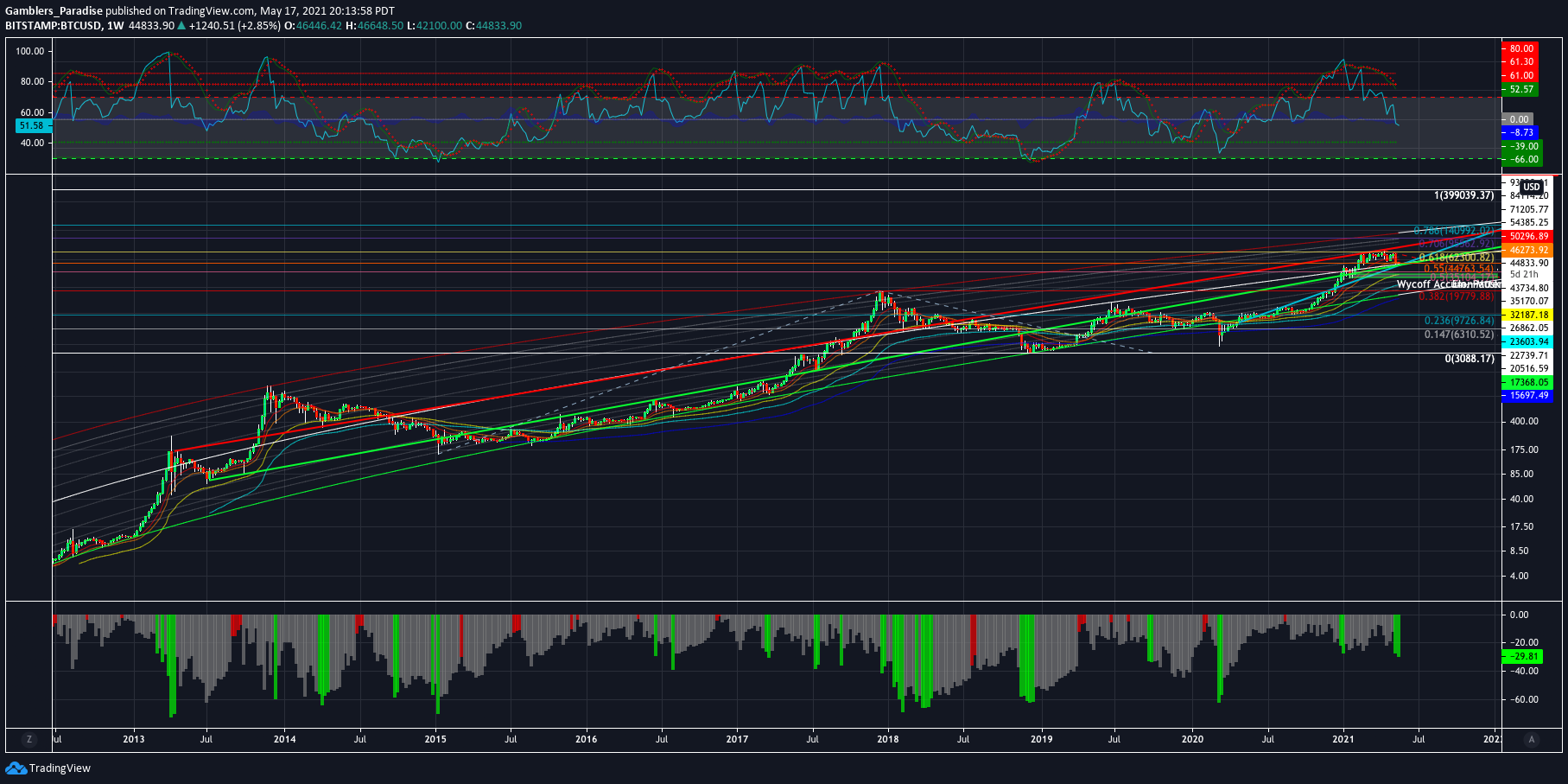Click the 100.00 RSI scale tick
The image size is (1568, 784).
(29, 51)
